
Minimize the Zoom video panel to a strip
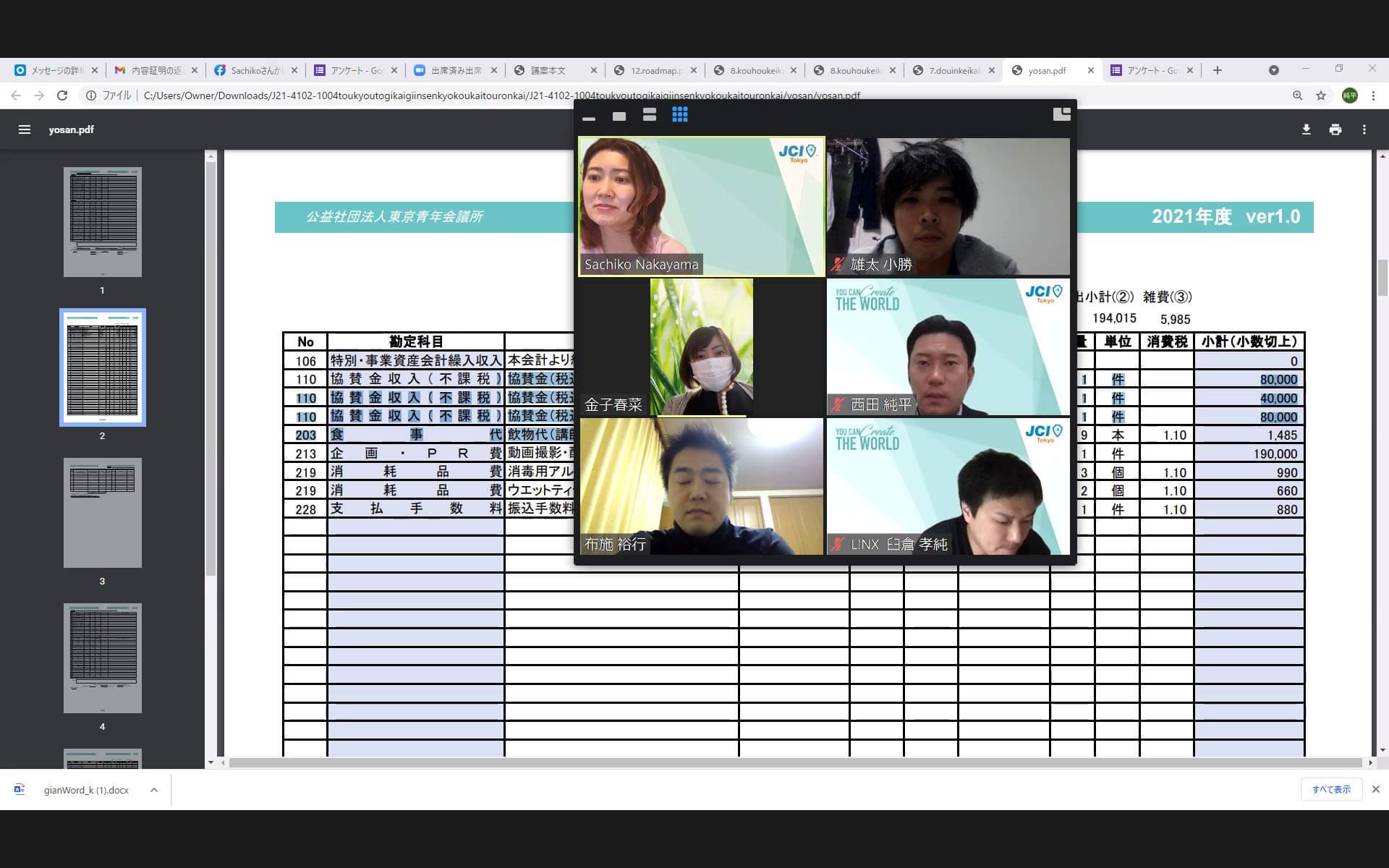point(589,117)
